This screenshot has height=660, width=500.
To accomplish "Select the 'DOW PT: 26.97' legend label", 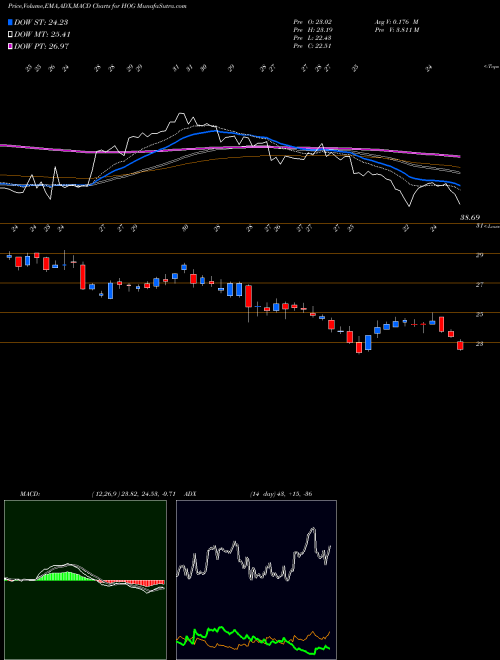I will [41, 46].
